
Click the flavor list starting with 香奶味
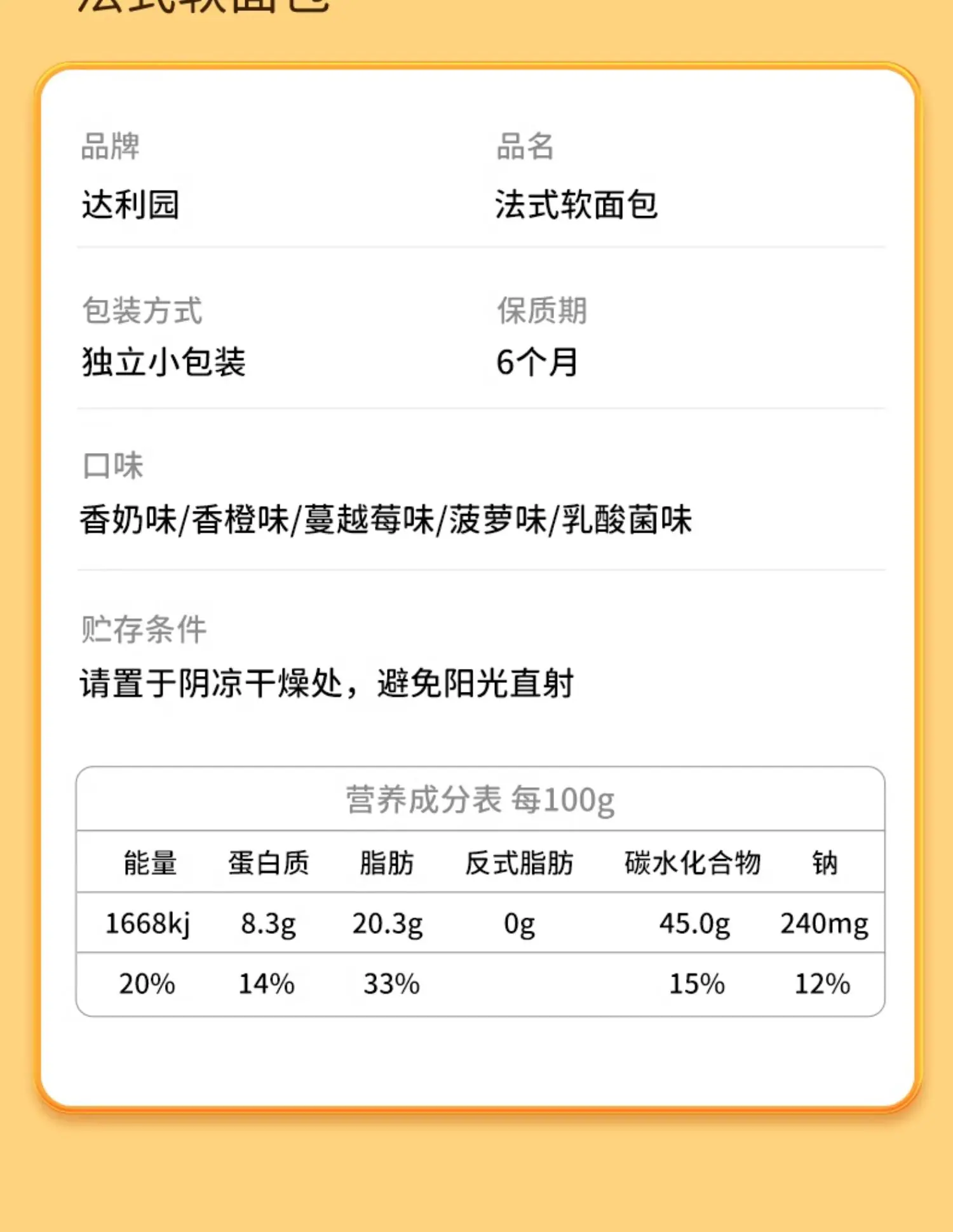point(386,520)
